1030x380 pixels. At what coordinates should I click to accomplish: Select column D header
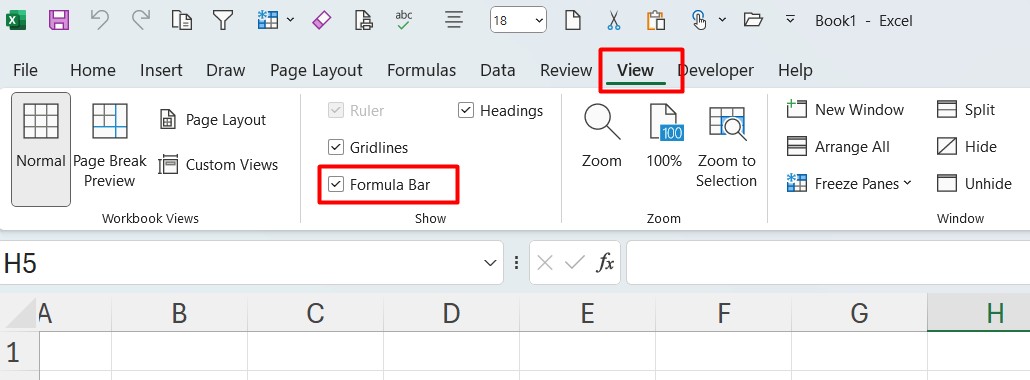pyautogui.click(x=451, y=313)
